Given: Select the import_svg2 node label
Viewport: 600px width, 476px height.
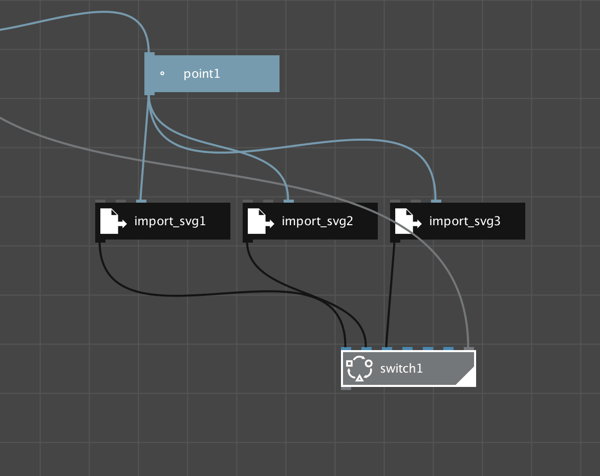Looking at the screenshot, I should 317,221.
